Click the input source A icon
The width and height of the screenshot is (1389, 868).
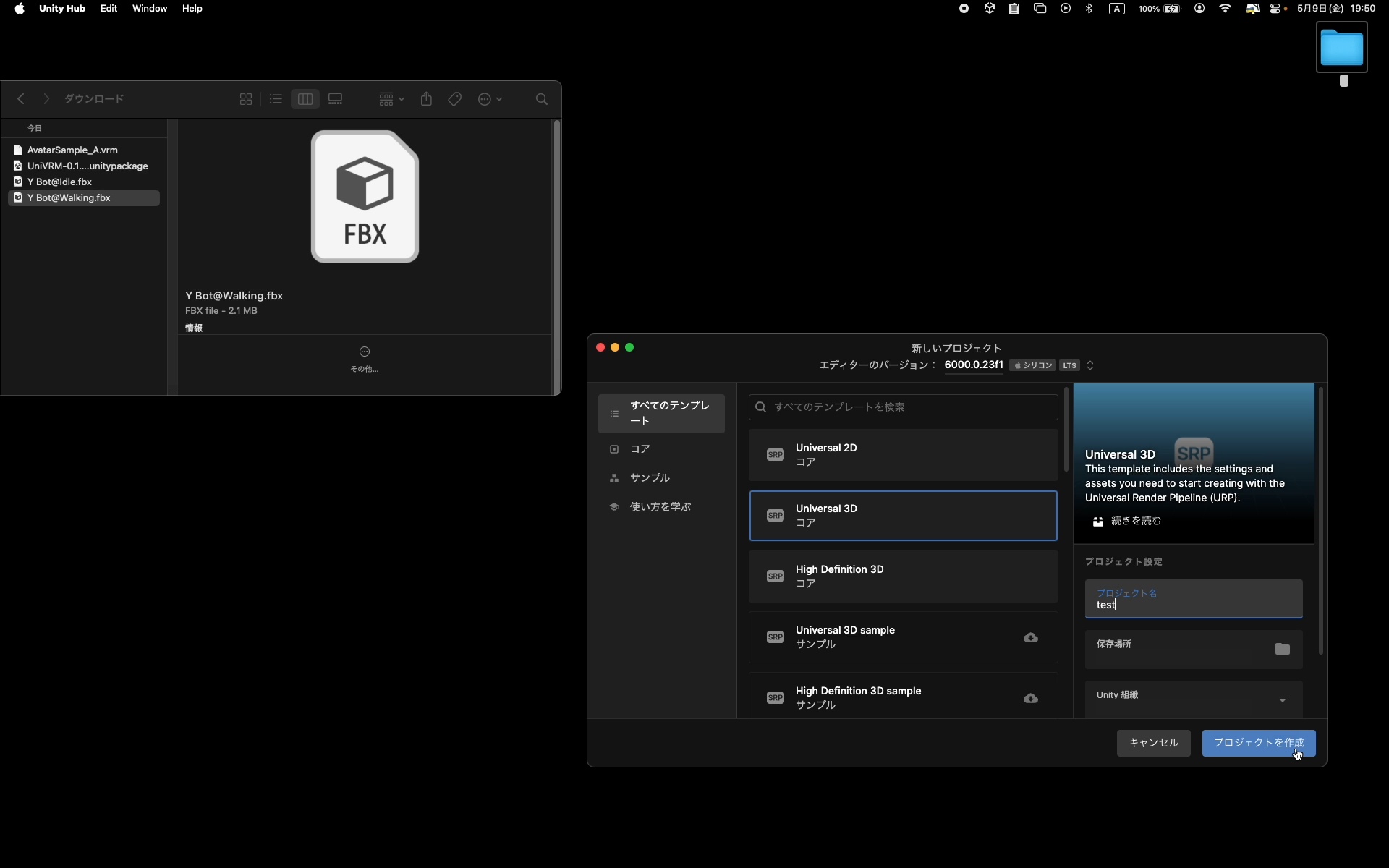tap(1117, 9)
